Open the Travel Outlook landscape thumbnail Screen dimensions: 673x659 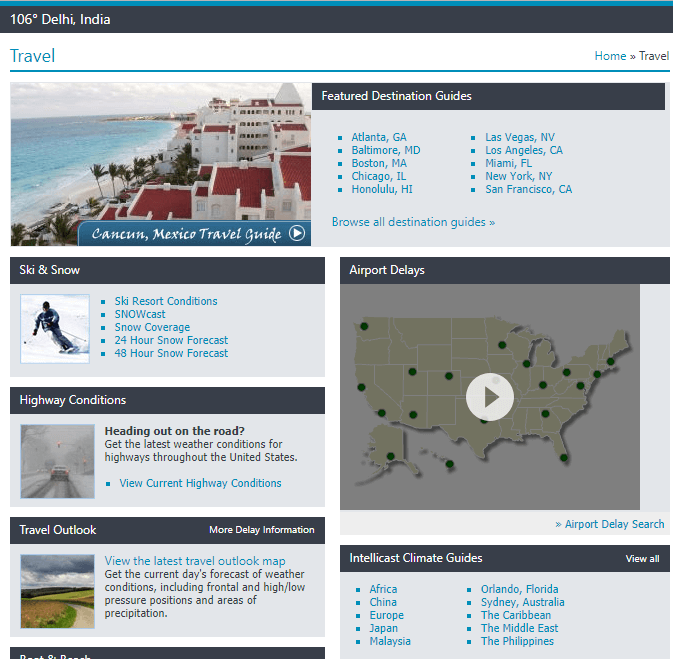(x=58, y=591)
